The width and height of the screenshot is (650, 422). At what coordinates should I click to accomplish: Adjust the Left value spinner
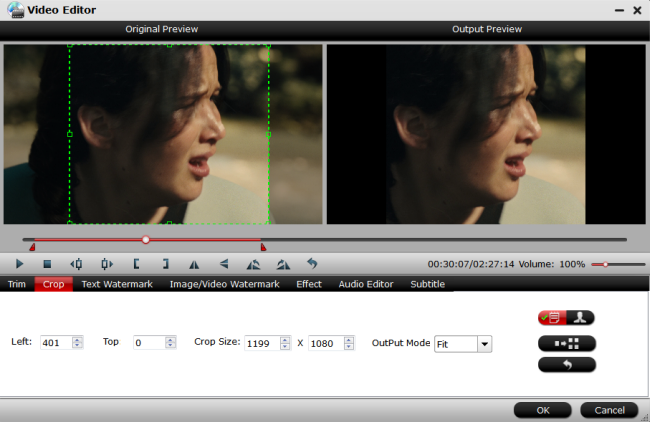[x=78, y=343]
